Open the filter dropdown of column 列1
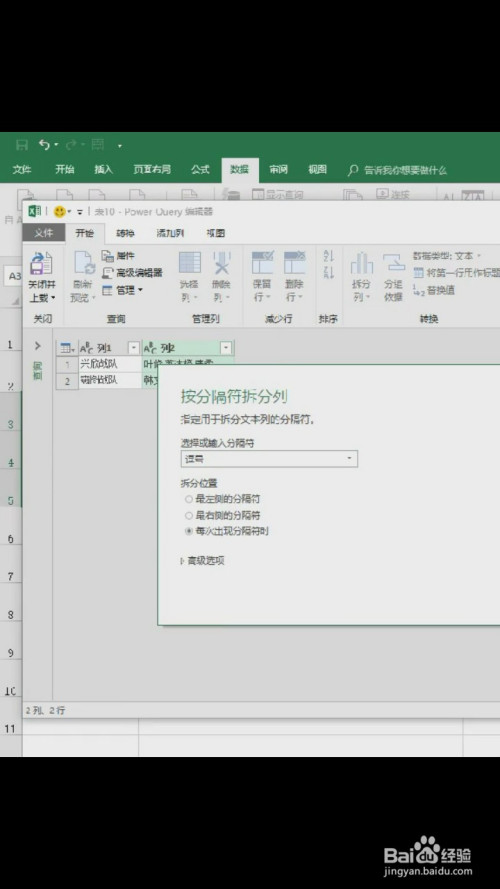The width and height of the screenshot is (500, 889). coord(134,348)
